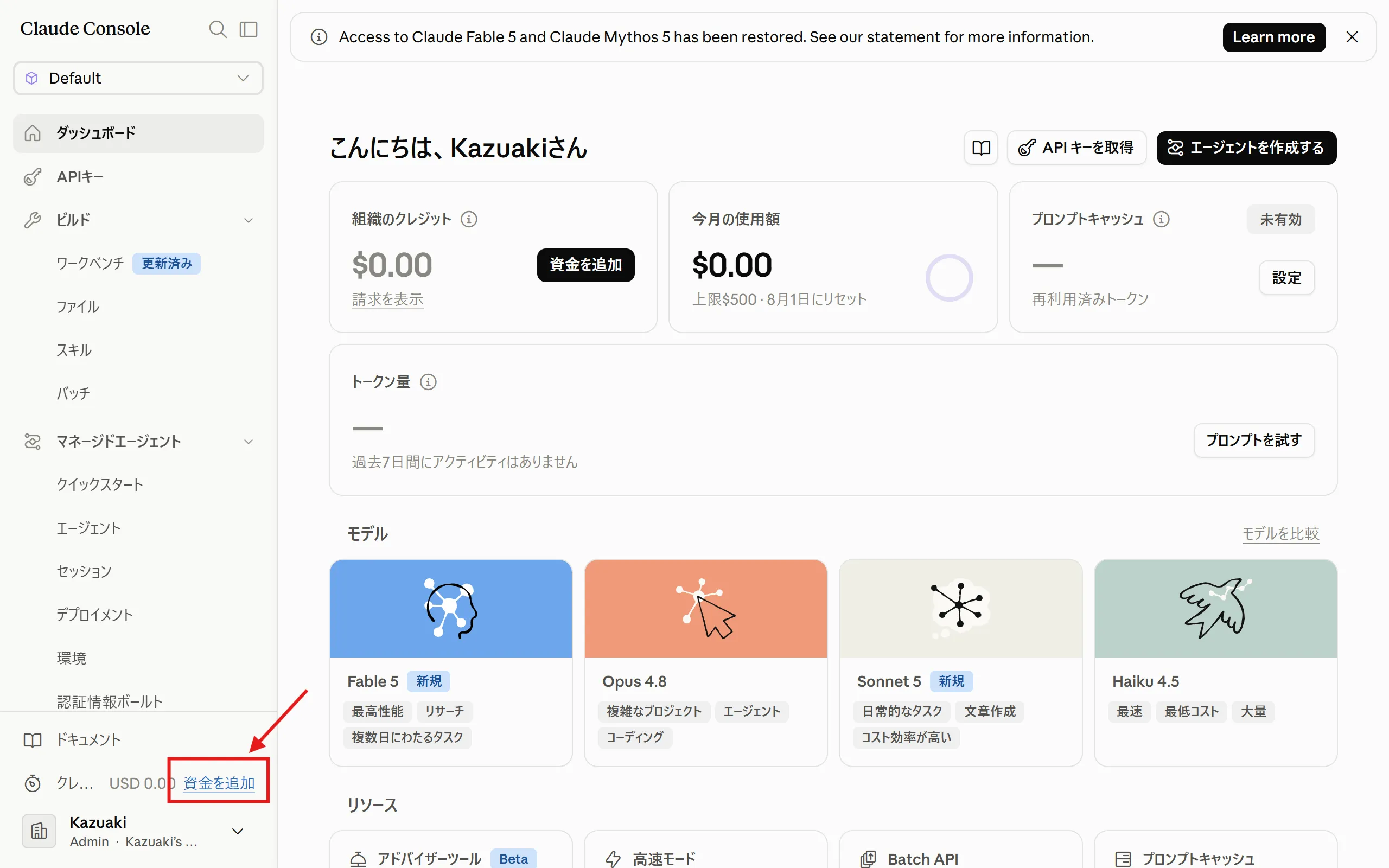Click the agent icon beside マネージドエージェント
This screenshot has width=1389, height=868.
tap(33, 442)
